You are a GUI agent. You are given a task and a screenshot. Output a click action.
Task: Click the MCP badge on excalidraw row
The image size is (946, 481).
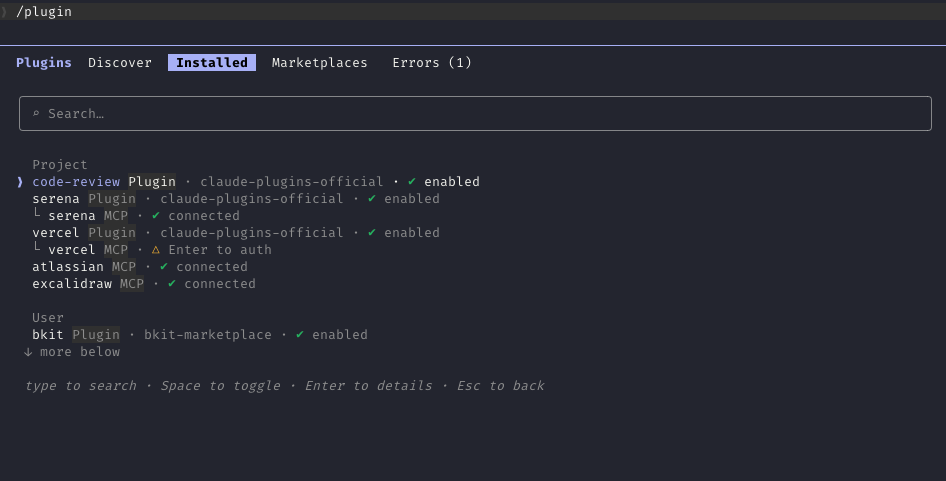pos(132,284)
